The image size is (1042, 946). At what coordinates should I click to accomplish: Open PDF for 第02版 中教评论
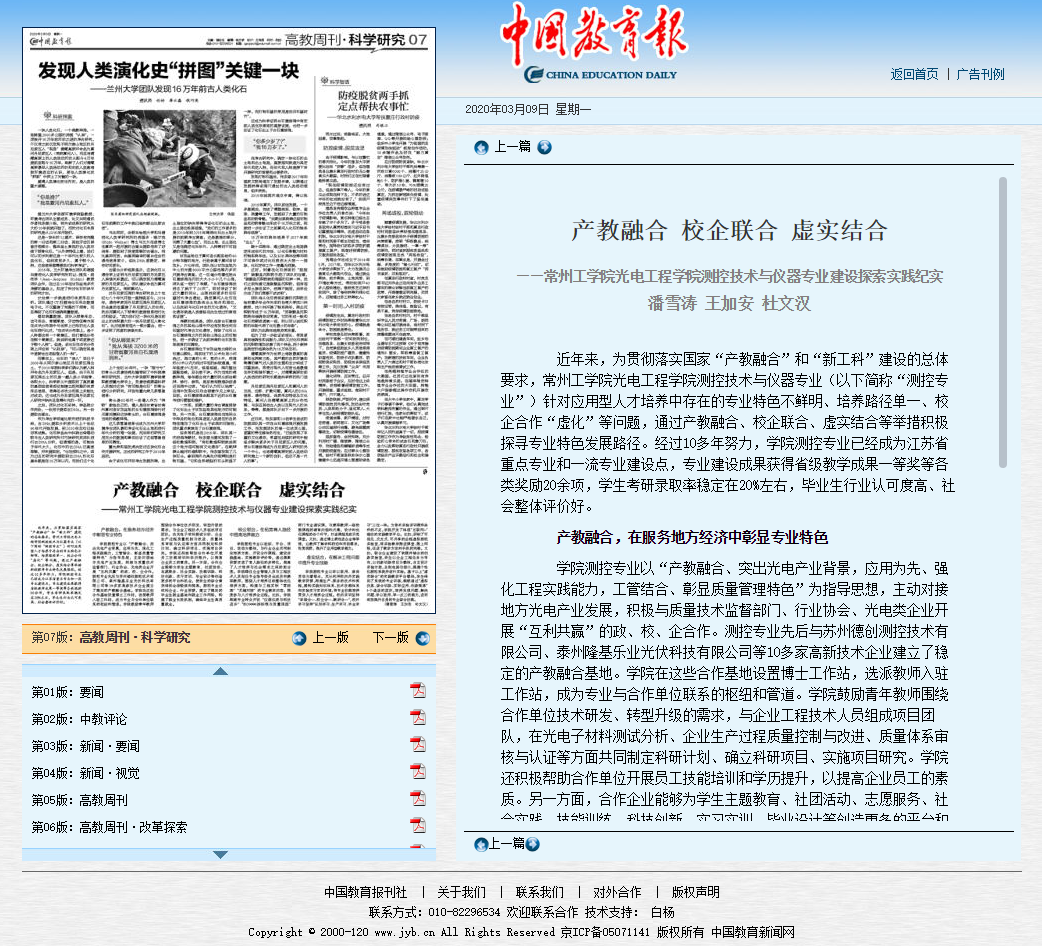pyautogui.click(x=417, y=718)
